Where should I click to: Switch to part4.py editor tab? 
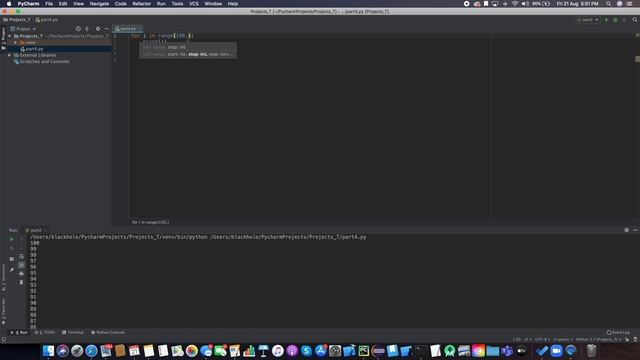pyautogui.click(x=127, y=29)
